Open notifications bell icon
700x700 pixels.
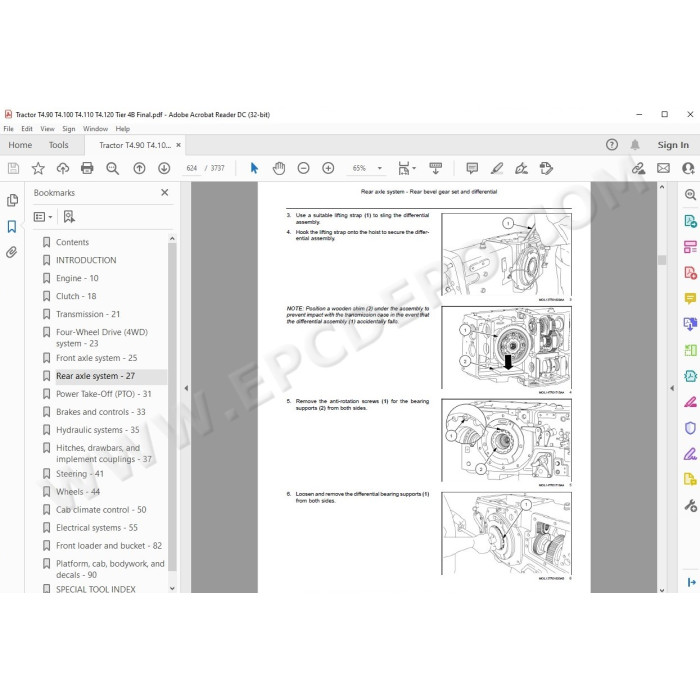click(635, 145)
